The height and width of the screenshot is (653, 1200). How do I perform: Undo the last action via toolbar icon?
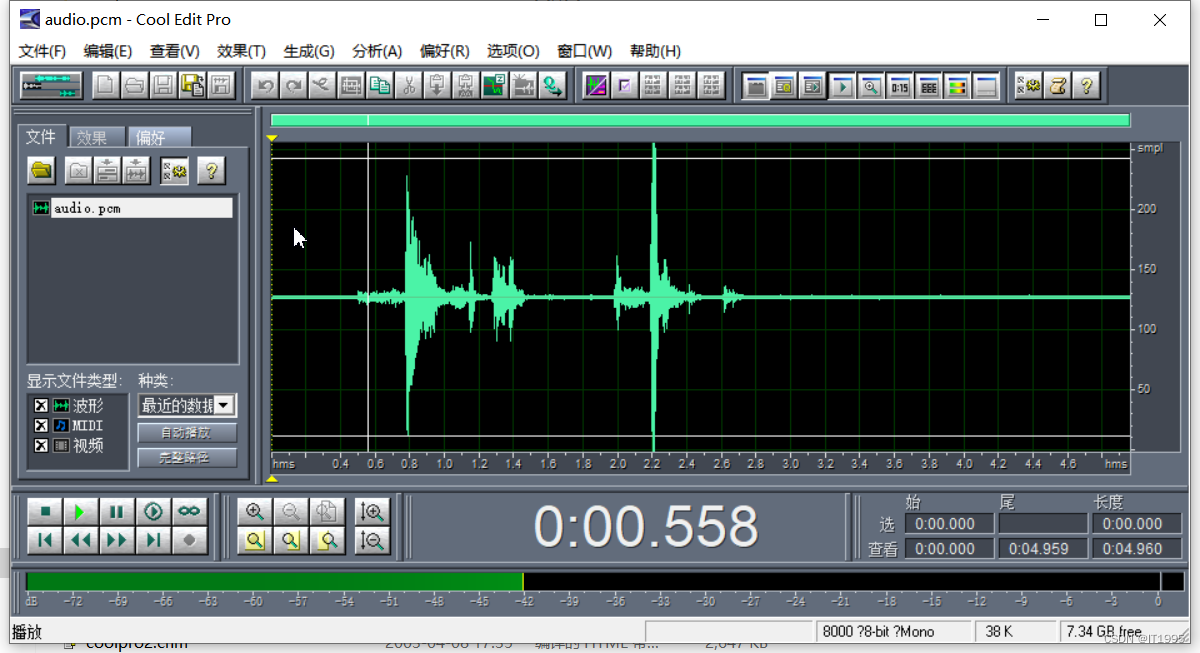pyautogui.click(x=265, y=85)
